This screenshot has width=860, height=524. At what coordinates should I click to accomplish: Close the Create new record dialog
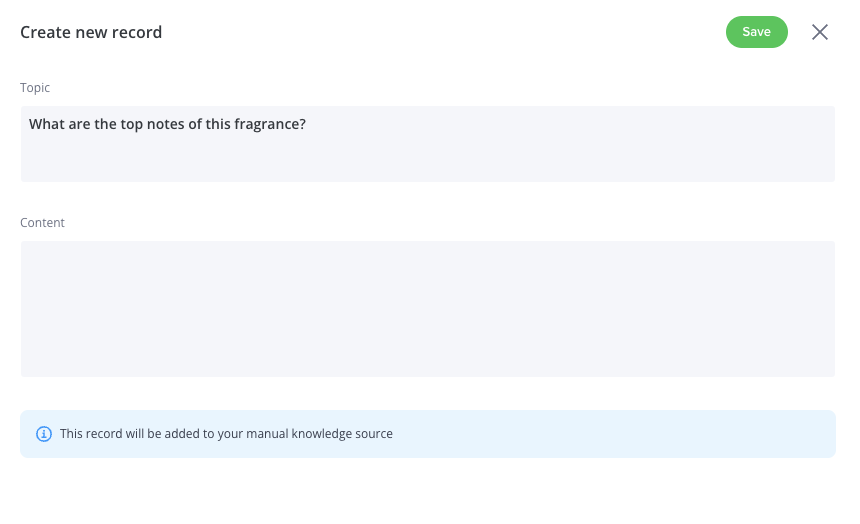(x=819, y=32)
